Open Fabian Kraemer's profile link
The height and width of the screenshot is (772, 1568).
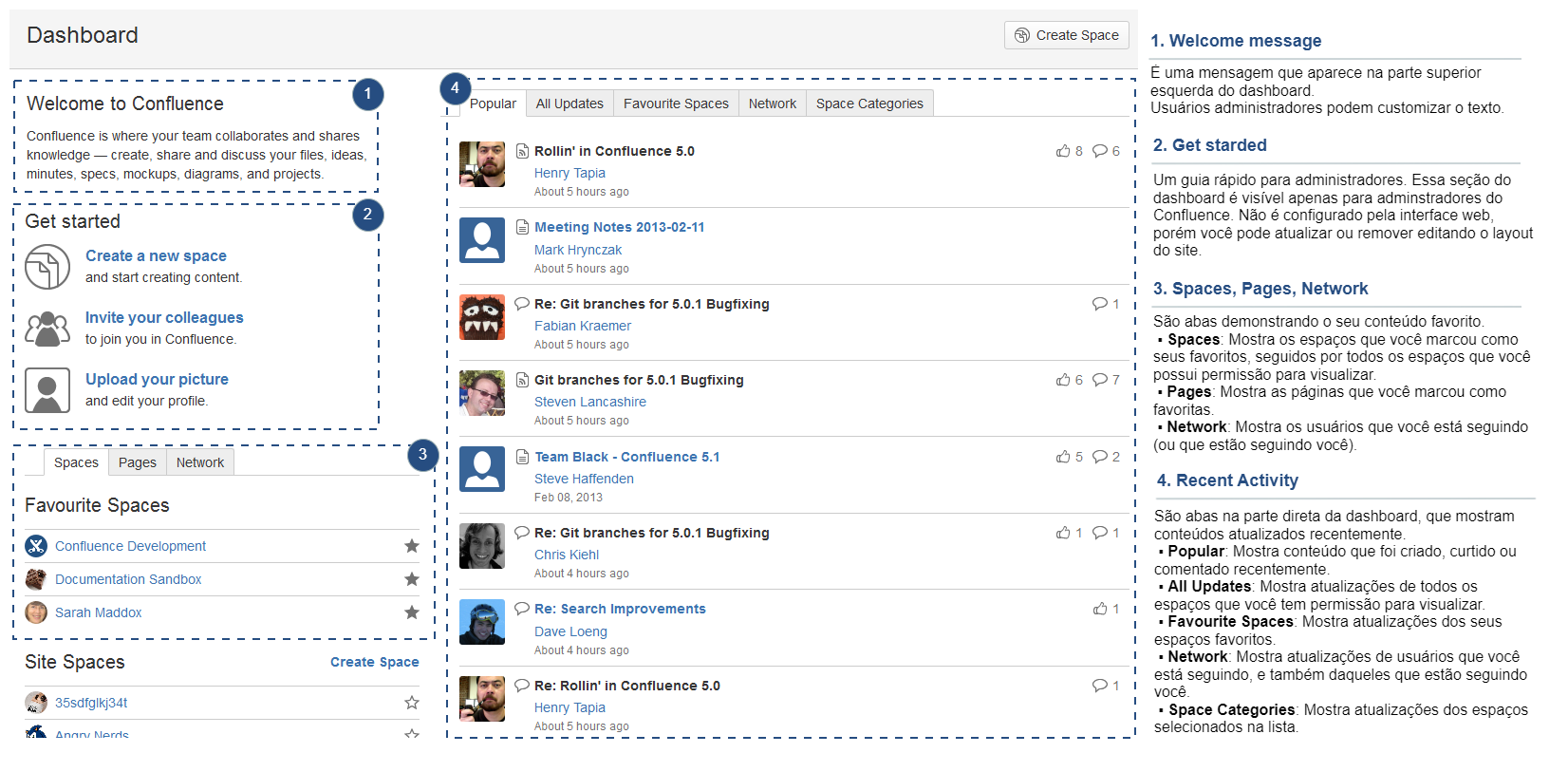click(x=583, y=326)
